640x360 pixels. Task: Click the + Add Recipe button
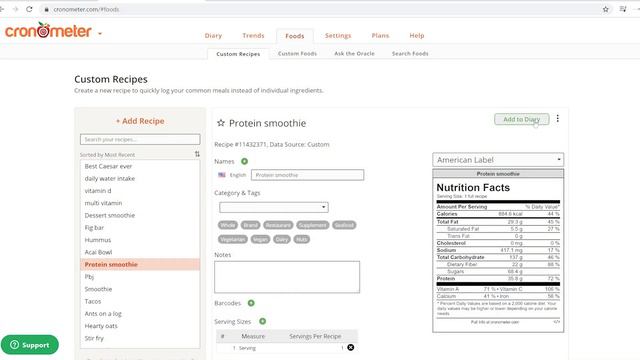140,121
